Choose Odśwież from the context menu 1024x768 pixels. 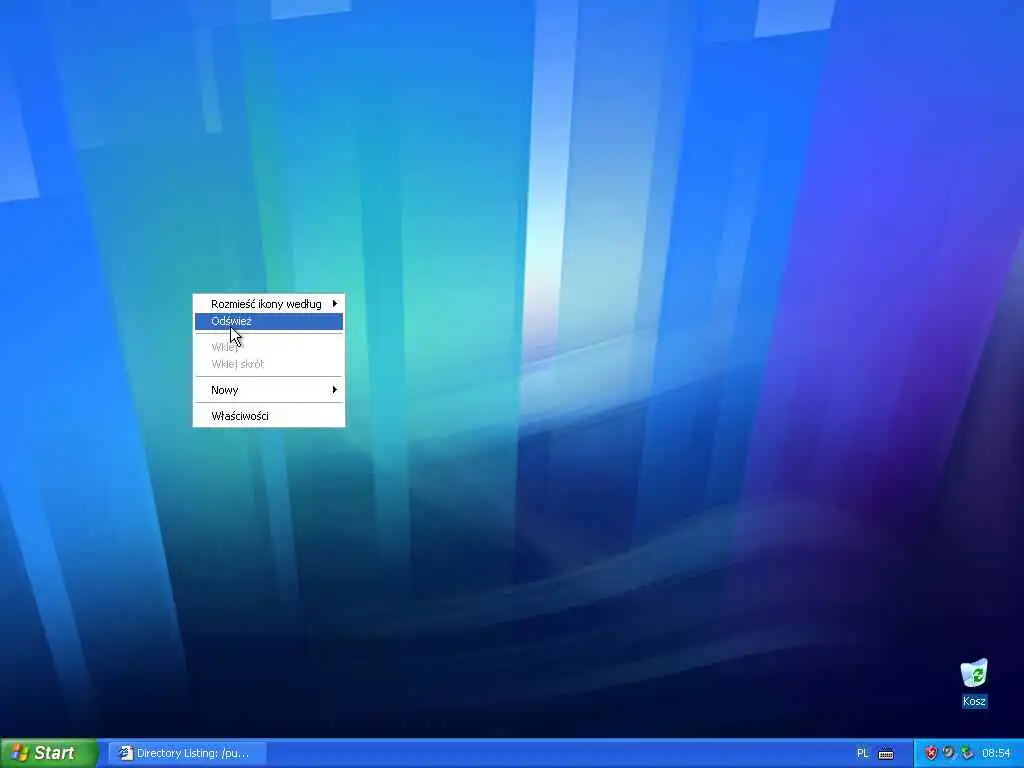[268, 321]
